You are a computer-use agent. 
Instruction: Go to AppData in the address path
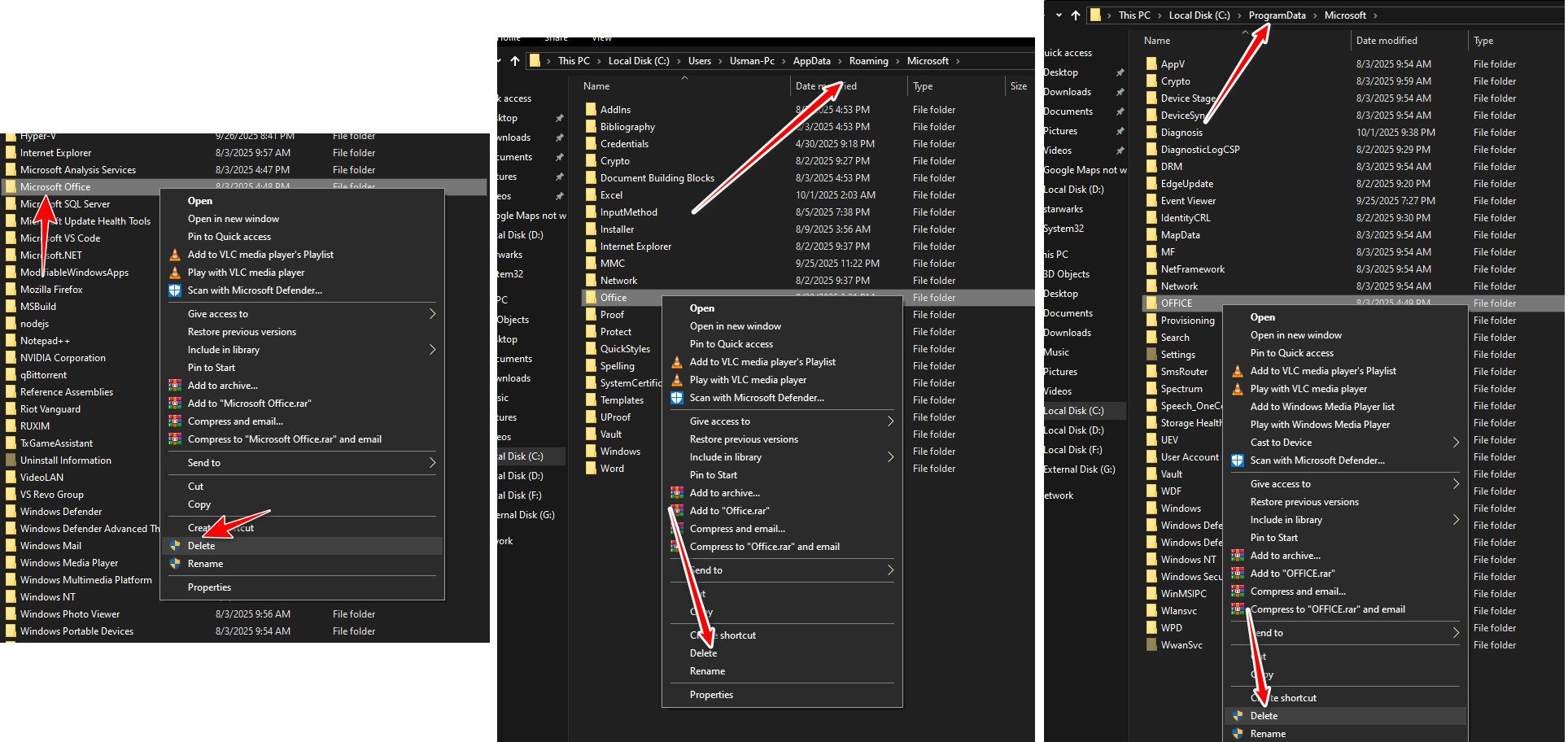tap(811, 61)
